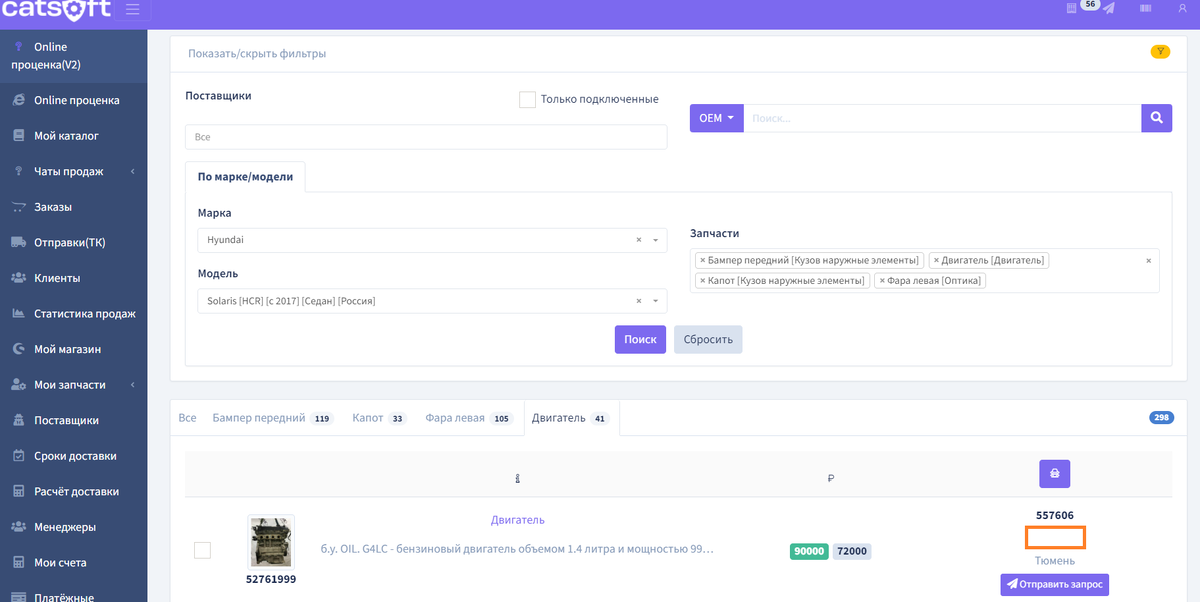Click the Online проценка sidebar icon
Screen dimensions: 1200x602
(18, 100)
